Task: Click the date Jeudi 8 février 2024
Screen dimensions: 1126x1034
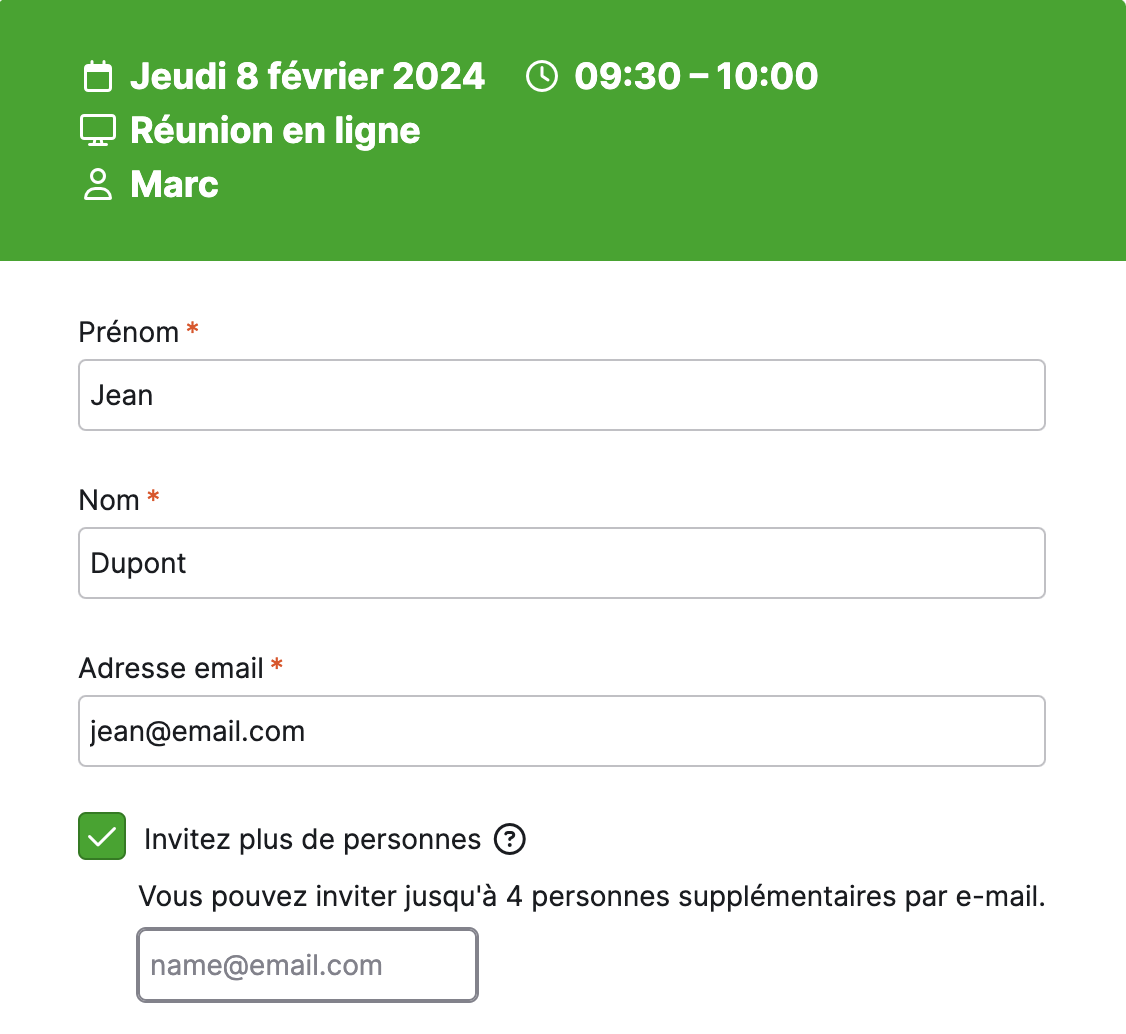Action: pos(307,76)
